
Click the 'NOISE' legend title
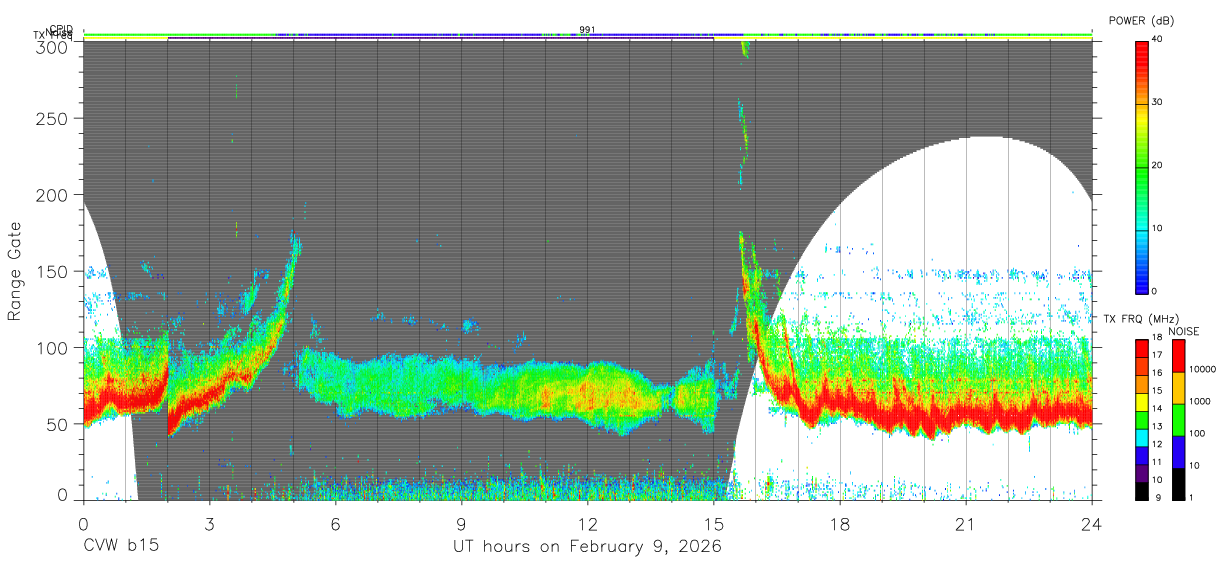point(1182,331)
